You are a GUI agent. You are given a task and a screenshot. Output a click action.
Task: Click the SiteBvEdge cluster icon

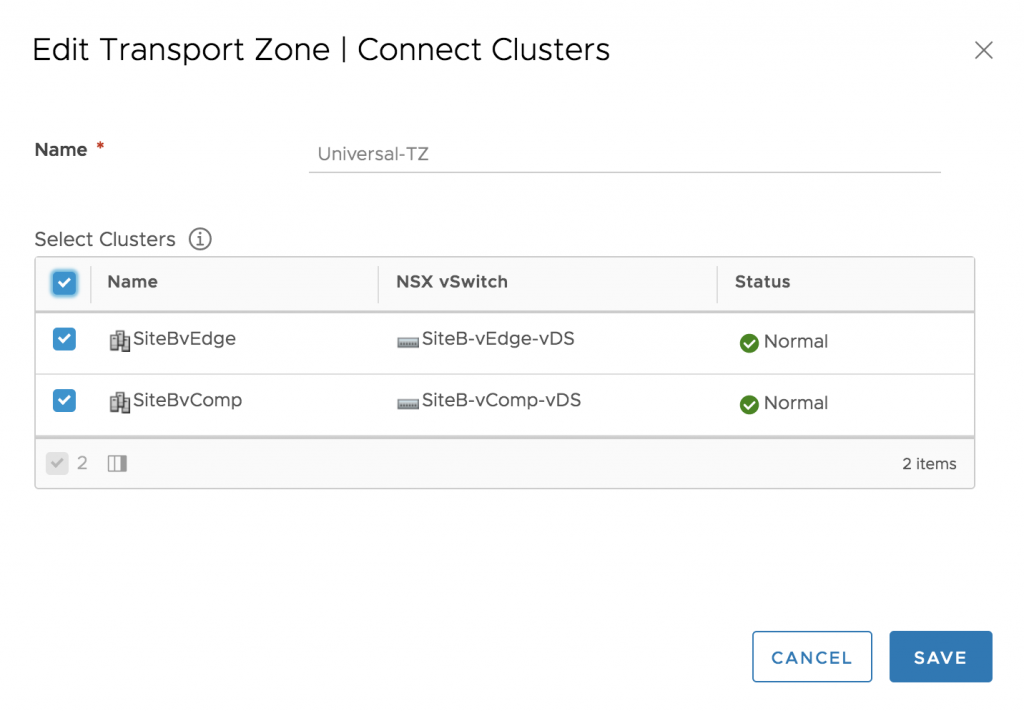[120, 341]
